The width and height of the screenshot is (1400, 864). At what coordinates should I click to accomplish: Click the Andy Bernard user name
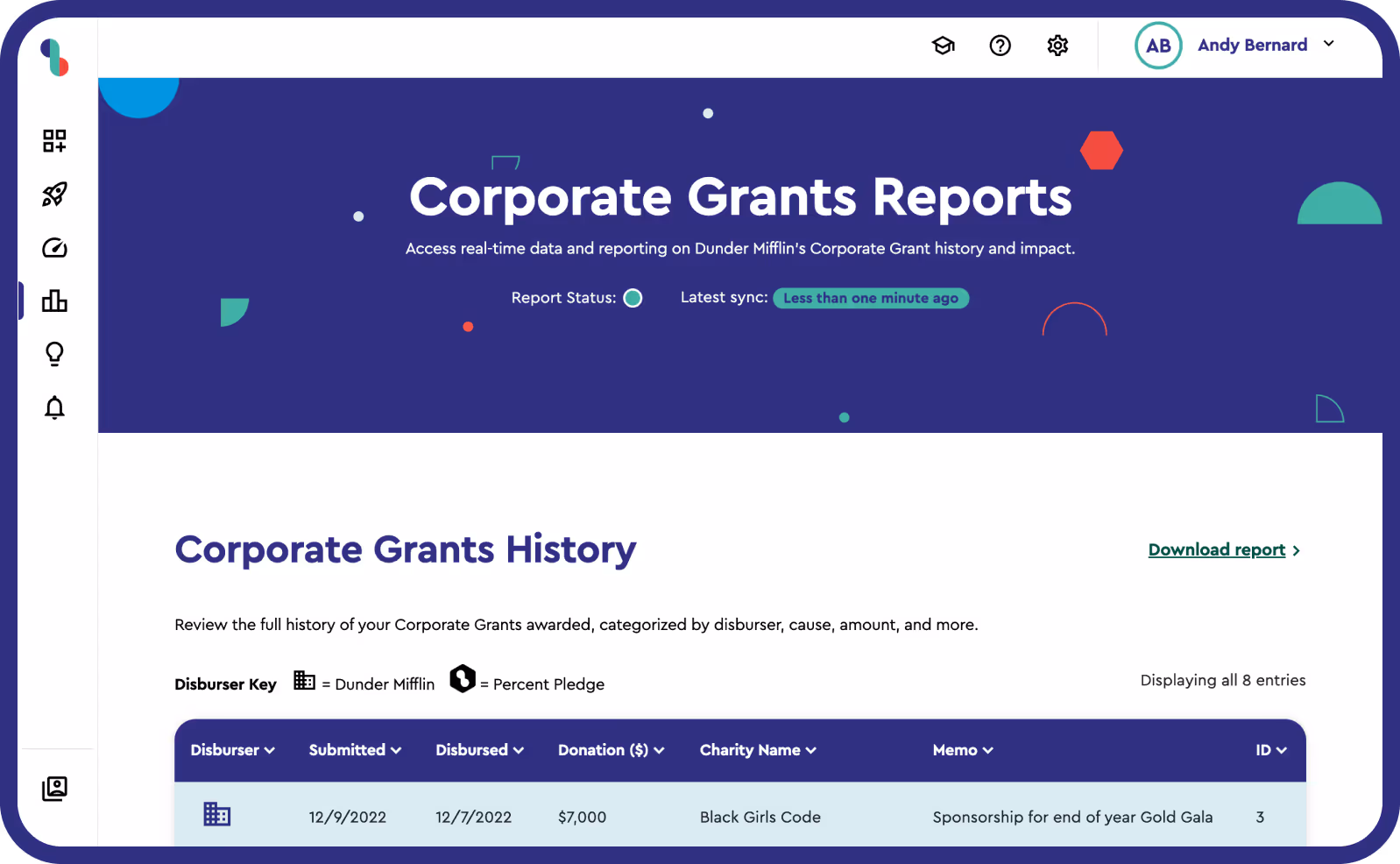(1253, 45)
